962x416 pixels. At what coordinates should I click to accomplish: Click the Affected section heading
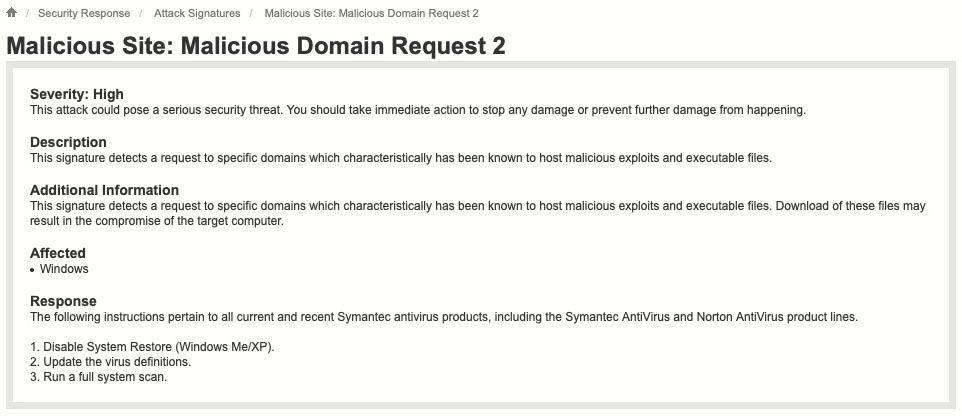coord(58,253)
